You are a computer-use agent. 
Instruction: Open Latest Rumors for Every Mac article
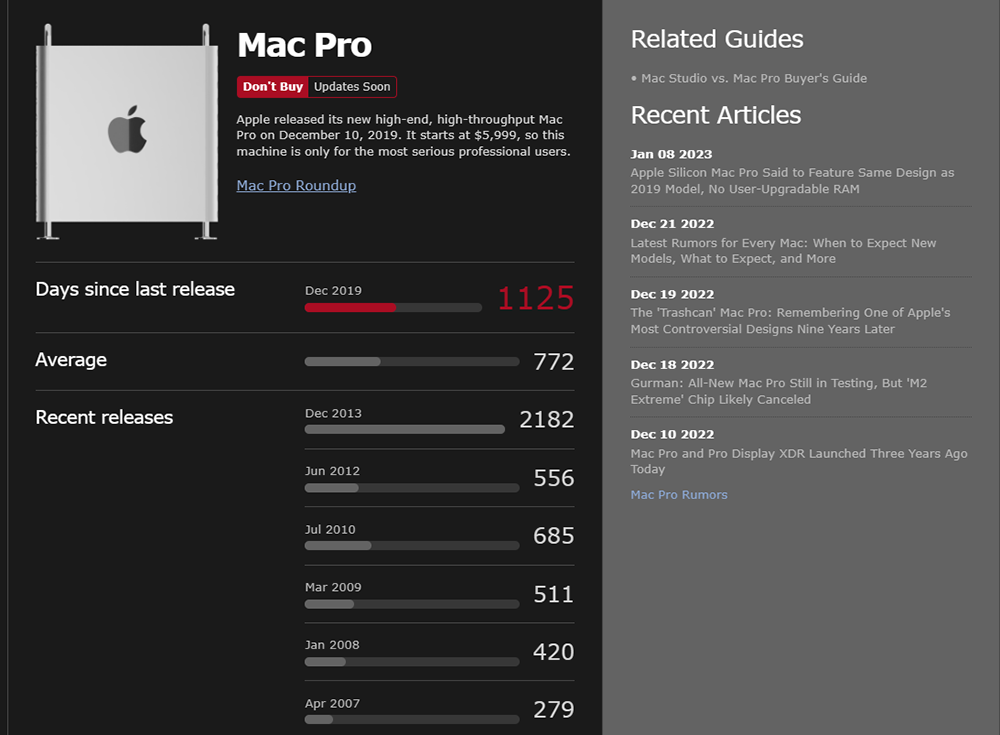[783, 251]
